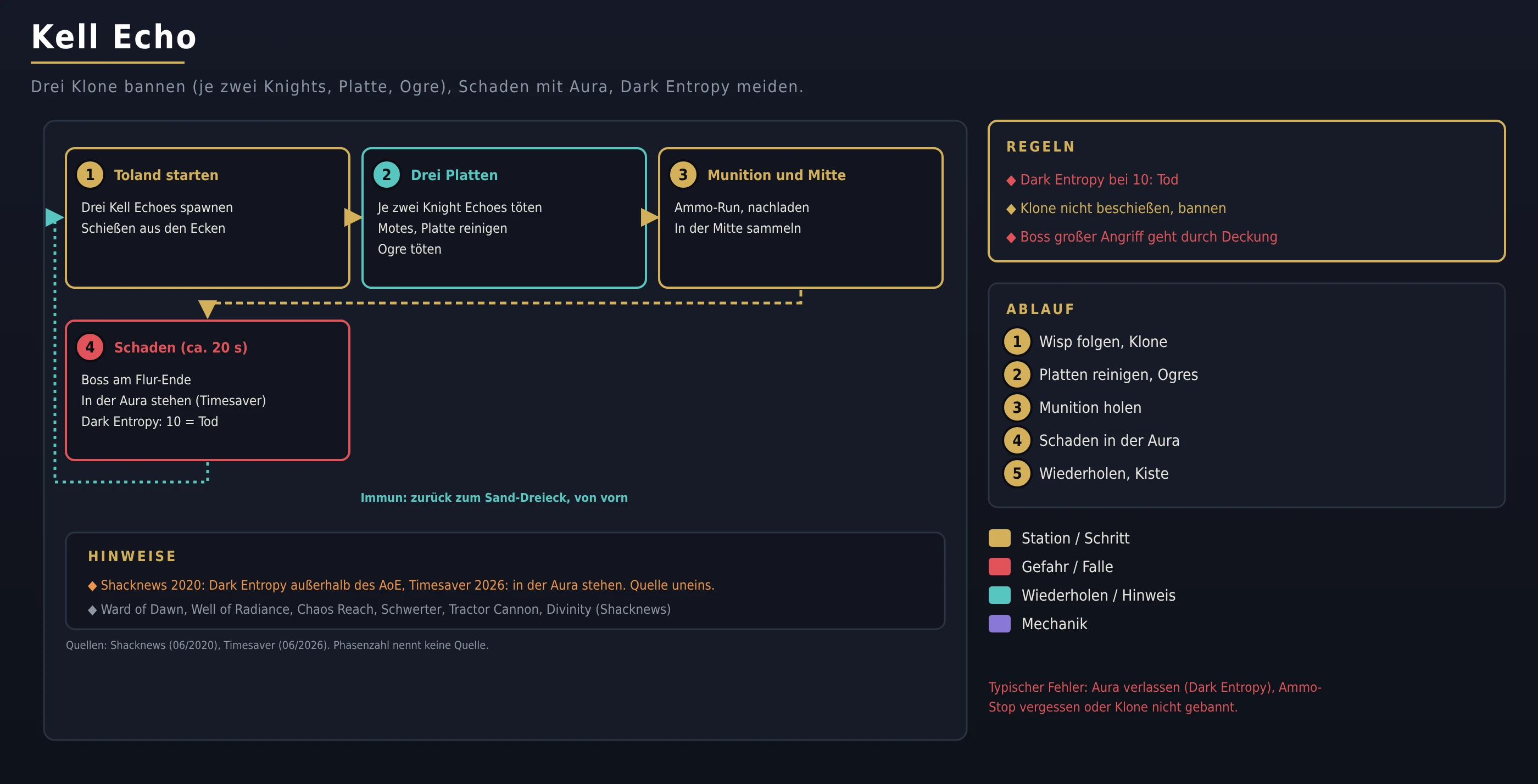The width and height of the screenshot is (1538, 784).
Task: Click the Drei Platten card heading
Action: tap(454, 175)
